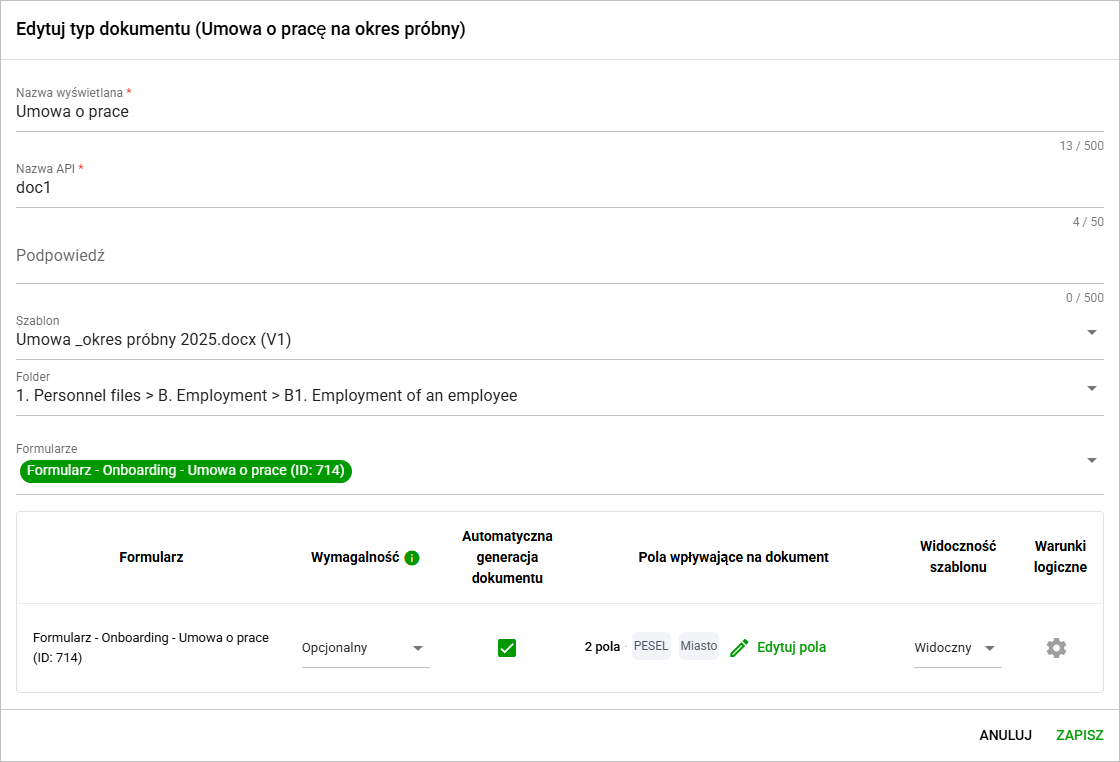Click the '0 / 500' character counter

[1084, 298]
